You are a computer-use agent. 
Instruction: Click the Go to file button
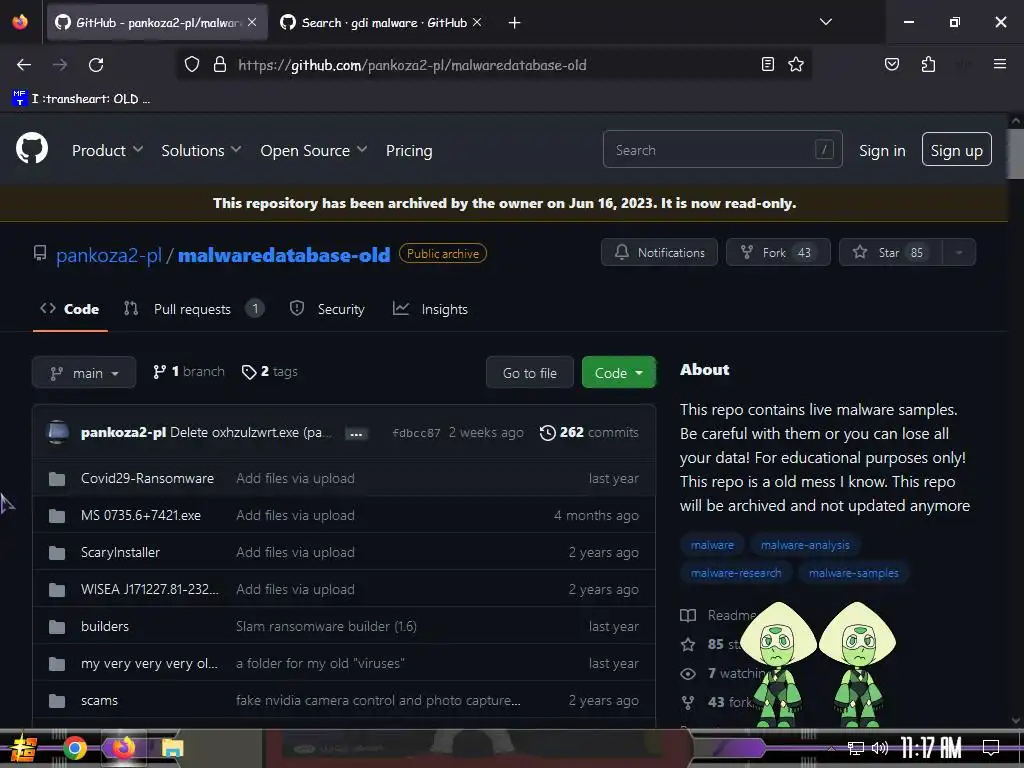click(x=530, y=373)
